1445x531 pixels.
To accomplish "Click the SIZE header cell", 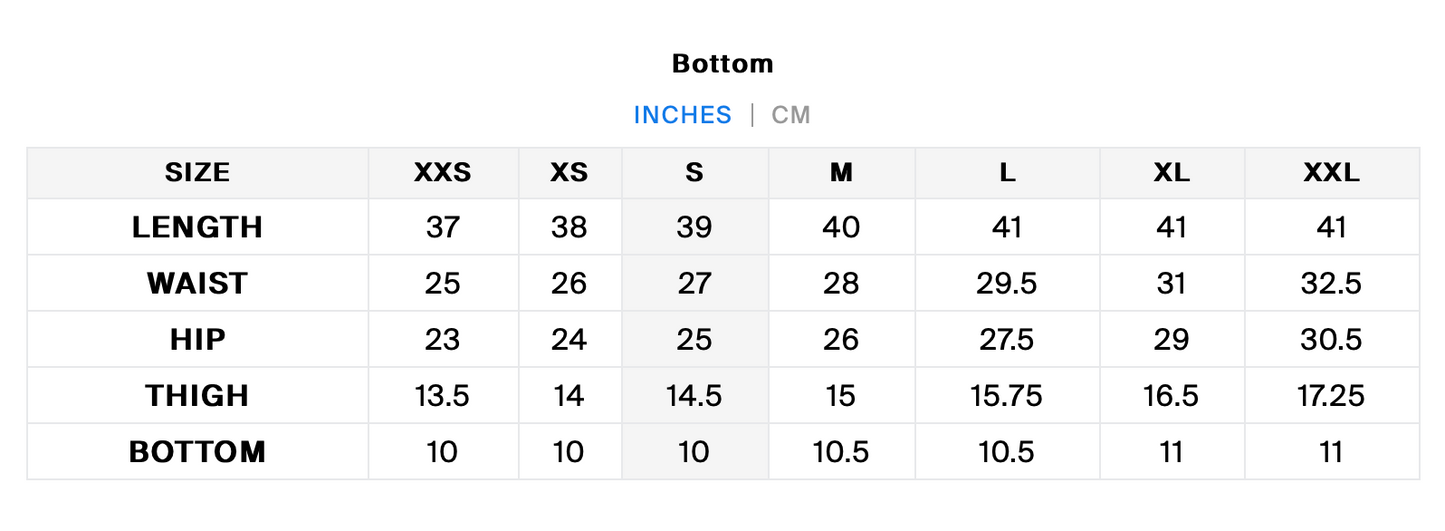I will tap(198, 173).
